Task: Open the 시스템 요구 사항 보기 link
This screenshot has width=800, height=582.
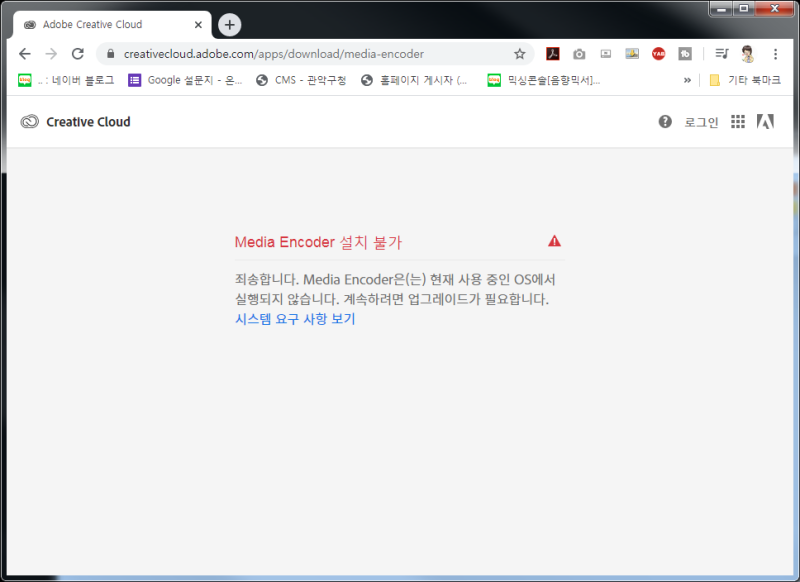Action: click(x=295, y=319)
